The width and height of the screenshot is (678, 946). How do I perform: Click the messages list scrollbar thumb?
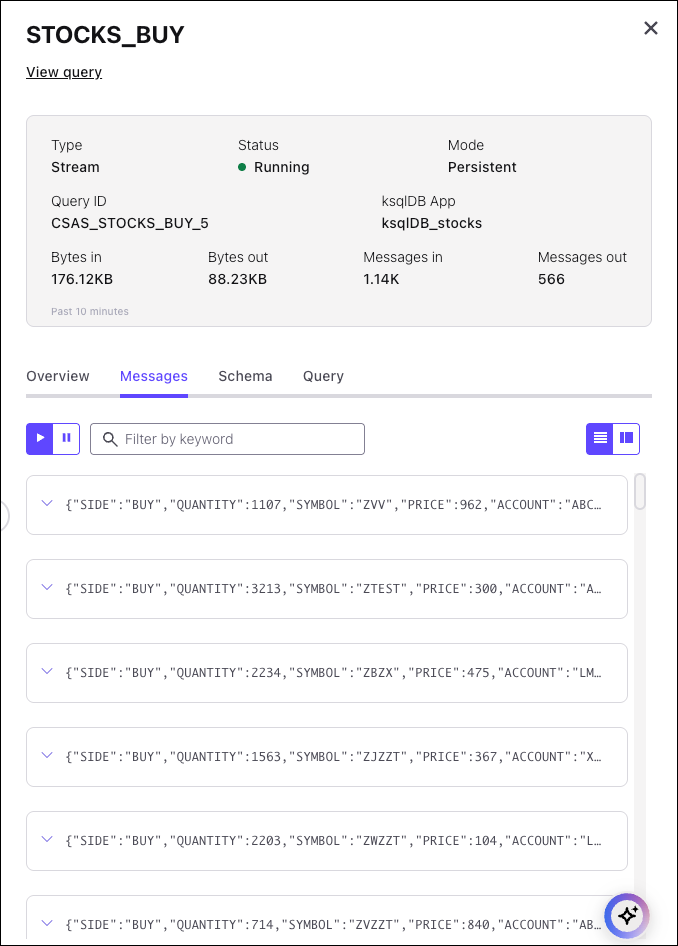coord(640,491)
